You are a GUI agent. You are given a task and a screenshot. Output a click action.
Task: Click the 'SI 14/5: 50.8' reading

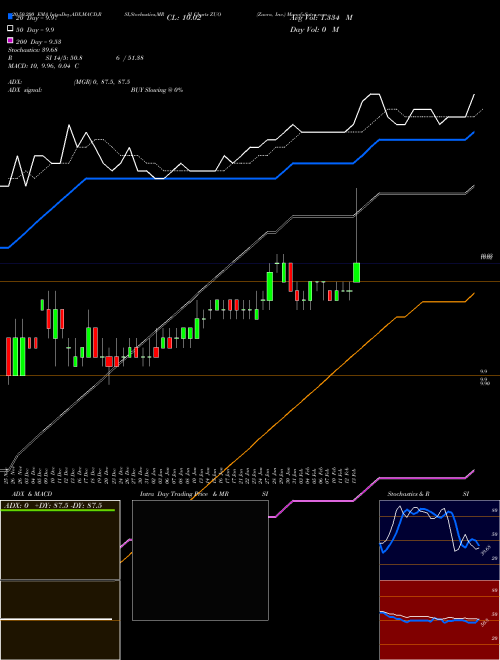[x=64, y=58]
